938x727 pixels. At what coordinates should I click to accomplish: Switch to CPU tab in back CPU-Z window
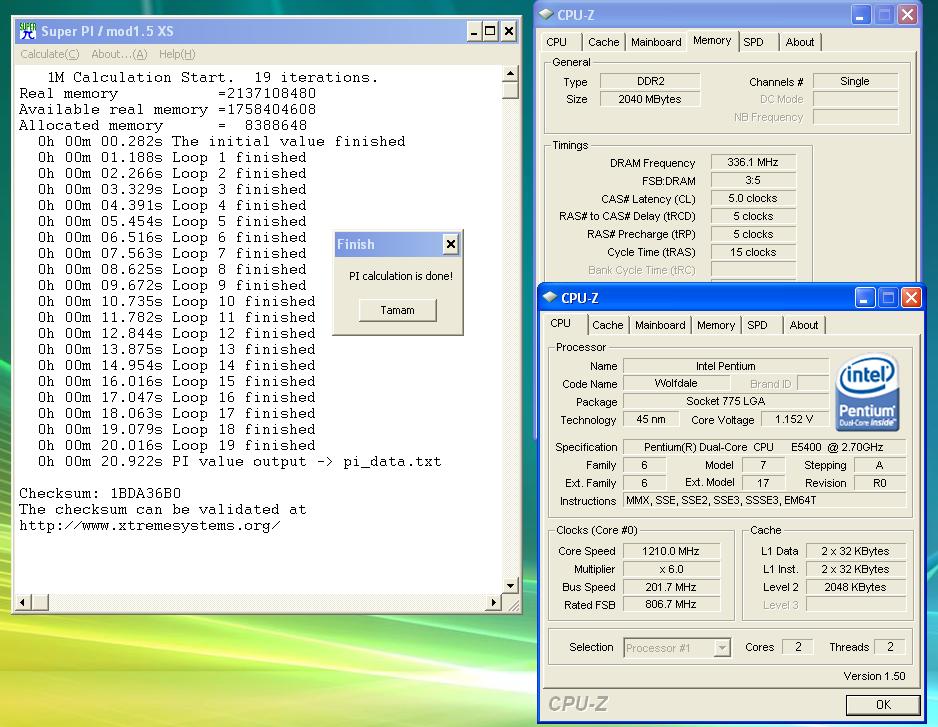pyautogui.click(x=556, y=42)
